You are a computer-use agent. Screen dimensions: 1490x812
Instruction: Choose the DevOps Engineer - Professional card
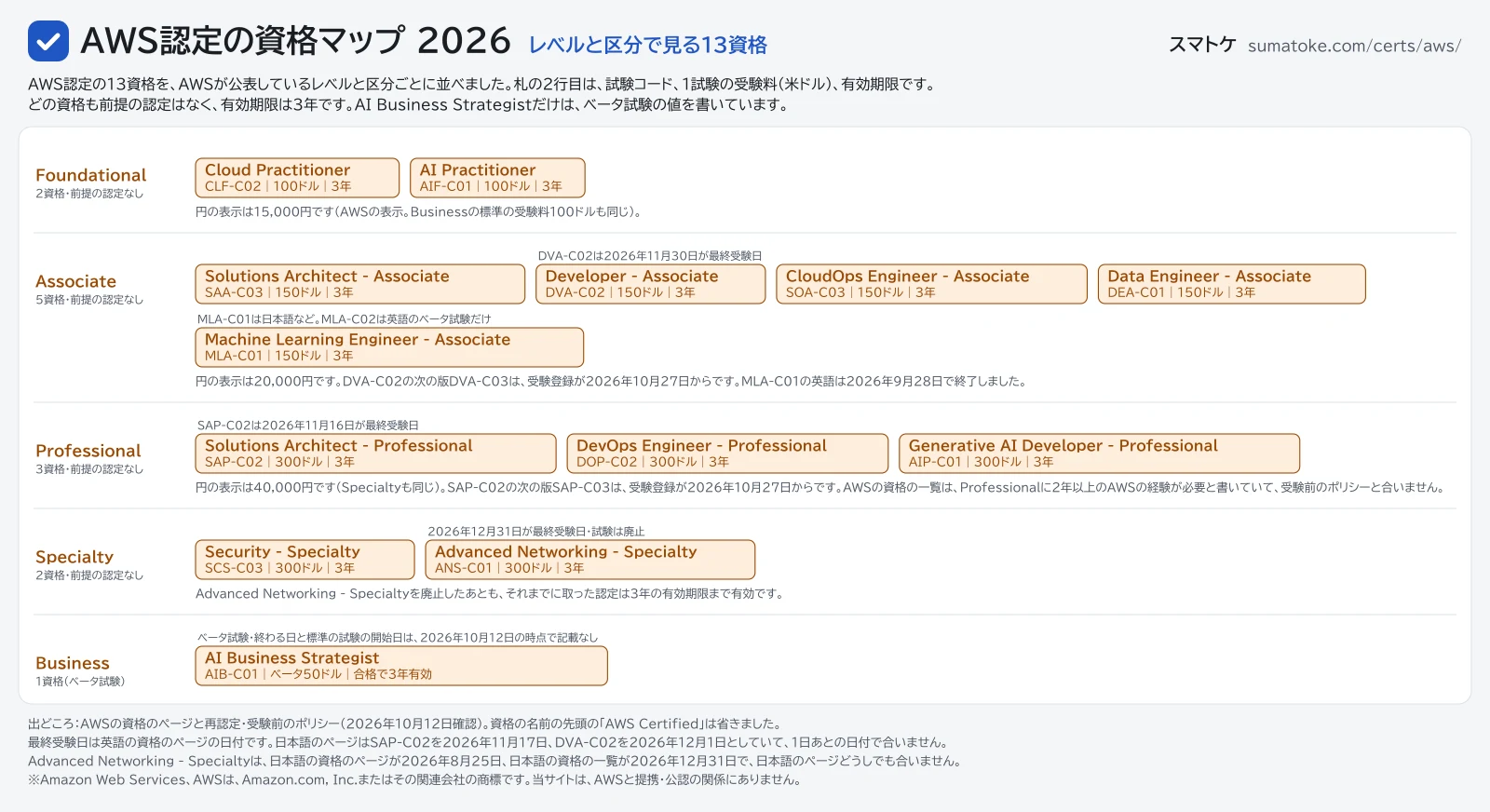pyautogui.click(x=727, y=453)
